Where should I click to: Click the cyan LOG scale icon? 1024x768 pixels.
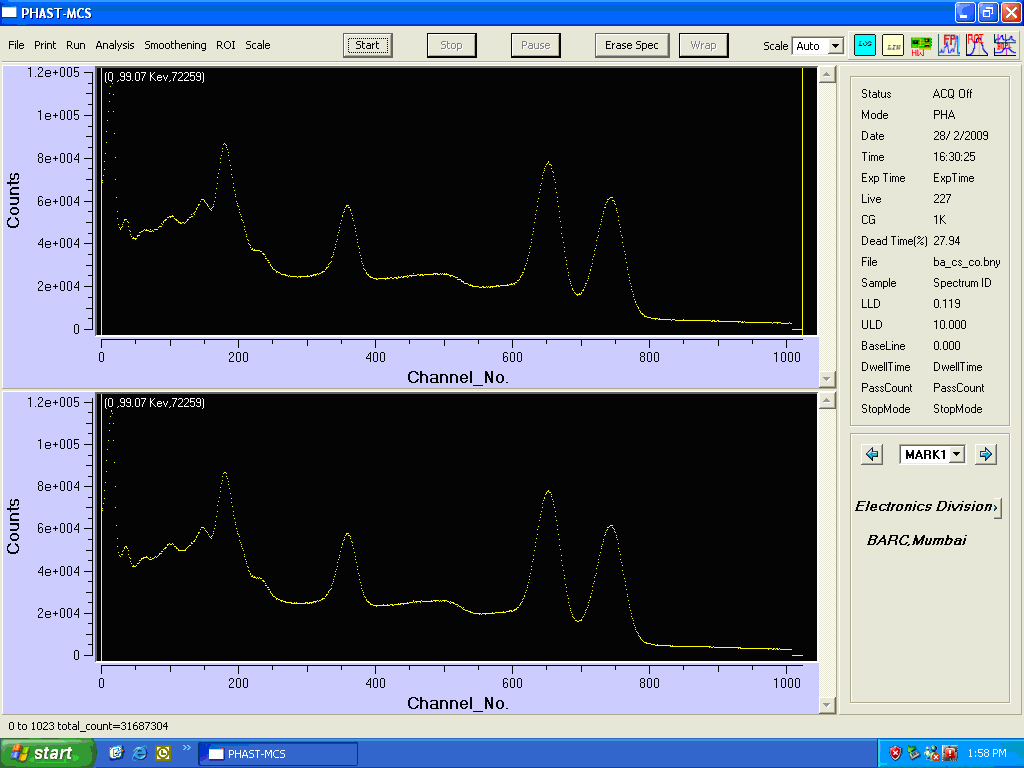pyautogui.click(x=865, y=45)
